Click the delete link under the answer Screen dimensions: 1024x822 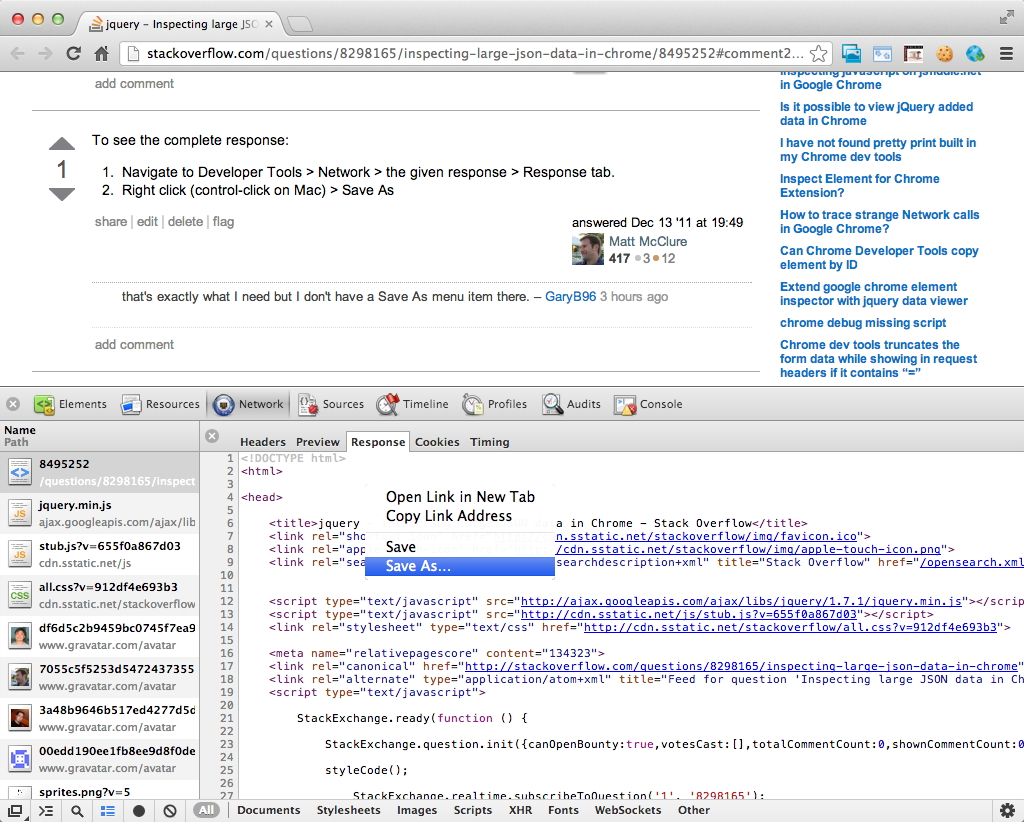[x=185, y=221]
